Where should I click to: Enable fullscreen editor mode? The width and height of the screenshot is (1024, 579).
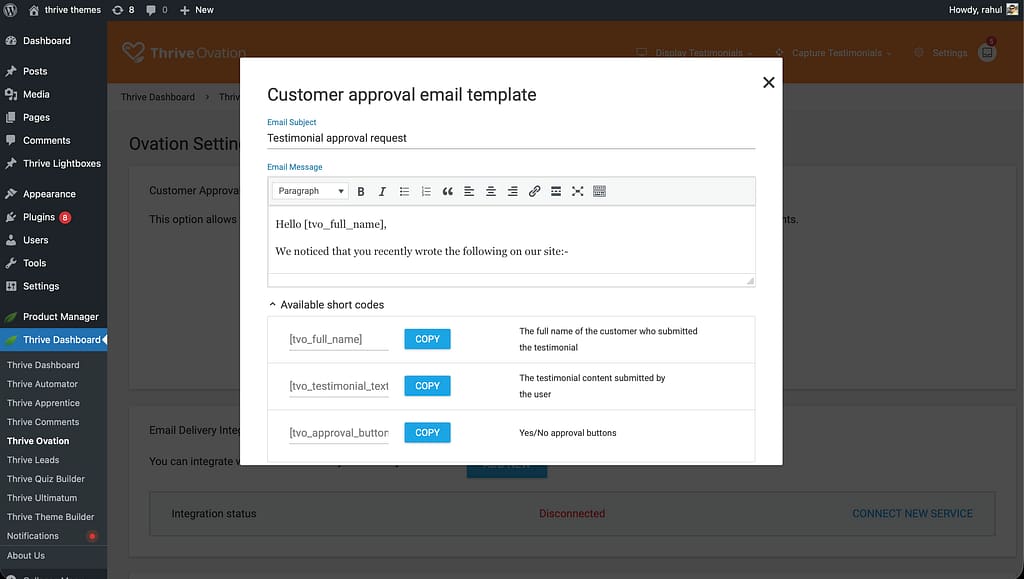pyautogui.click(x=578, y=191)
